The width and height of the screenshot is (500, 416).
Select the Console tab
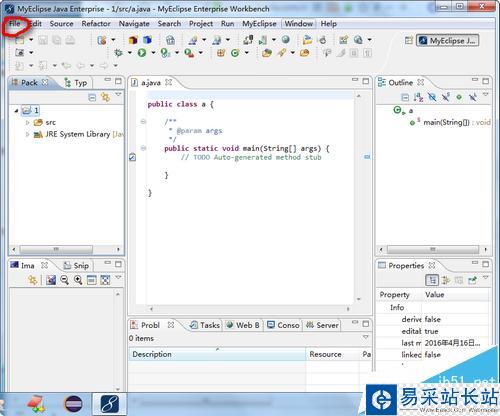[284, 325]
